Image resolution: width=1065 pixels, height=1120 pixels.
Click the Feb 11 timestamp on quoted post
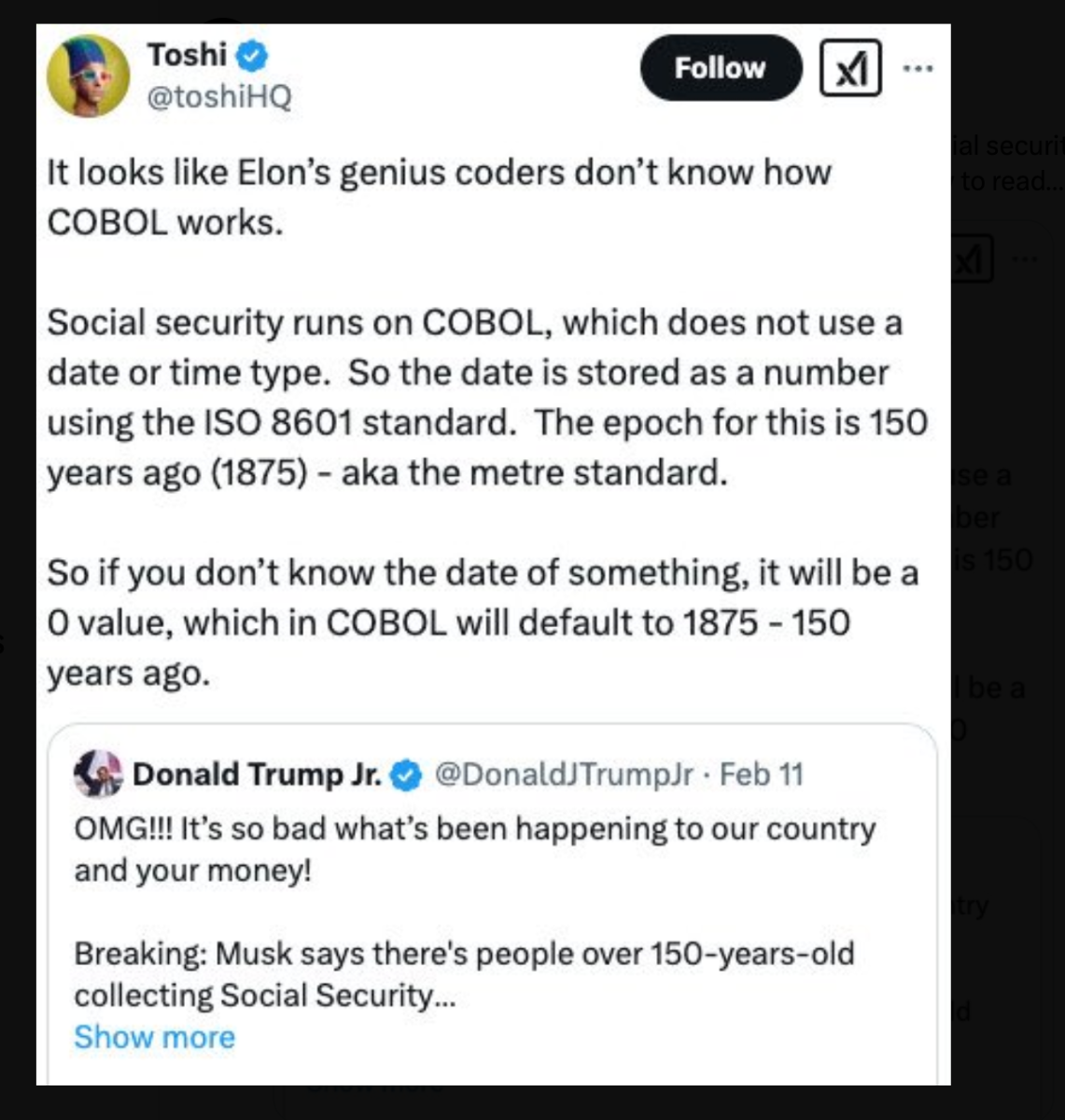pyautogui.click(x=762, y=774)
